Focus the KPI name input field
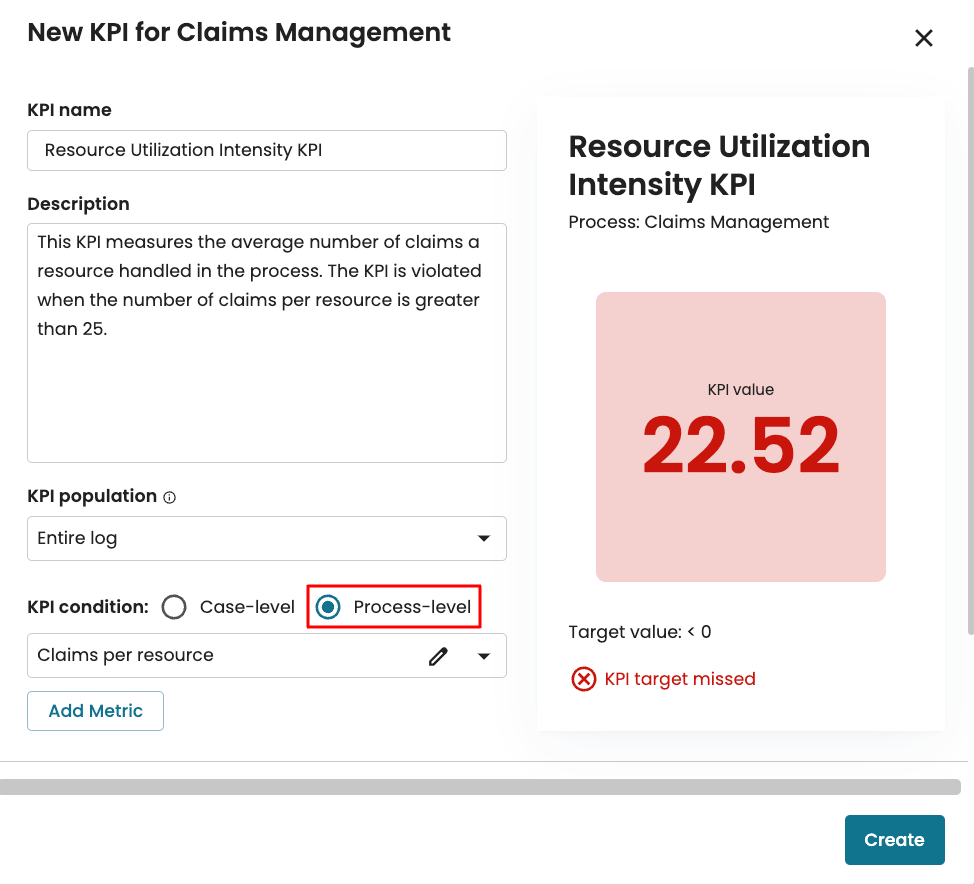The height and width of the screenshot is (884, 974). pyautogui.click(x=266, y=150)
